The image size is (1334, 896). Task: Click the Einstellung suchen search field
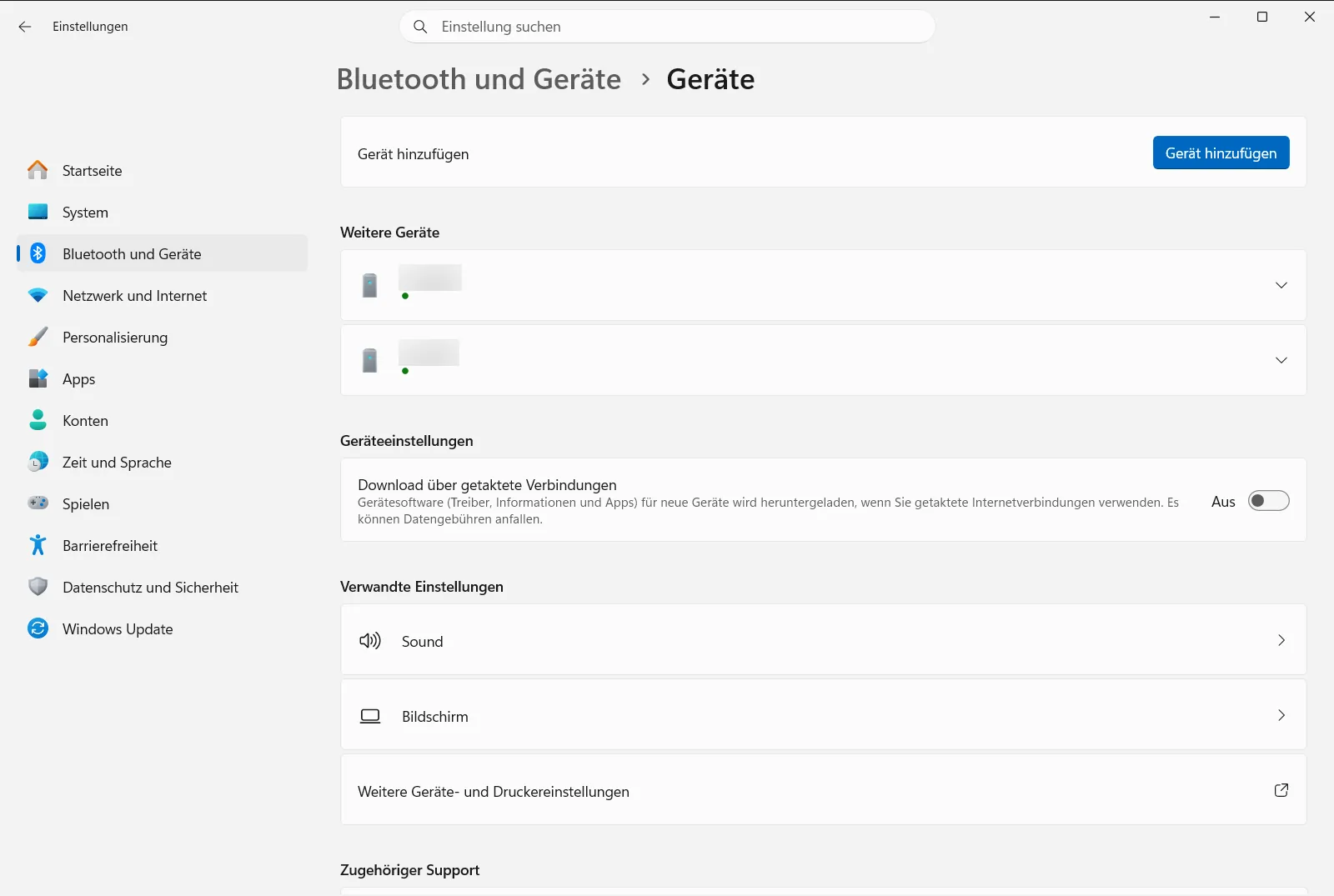point(667,27)
